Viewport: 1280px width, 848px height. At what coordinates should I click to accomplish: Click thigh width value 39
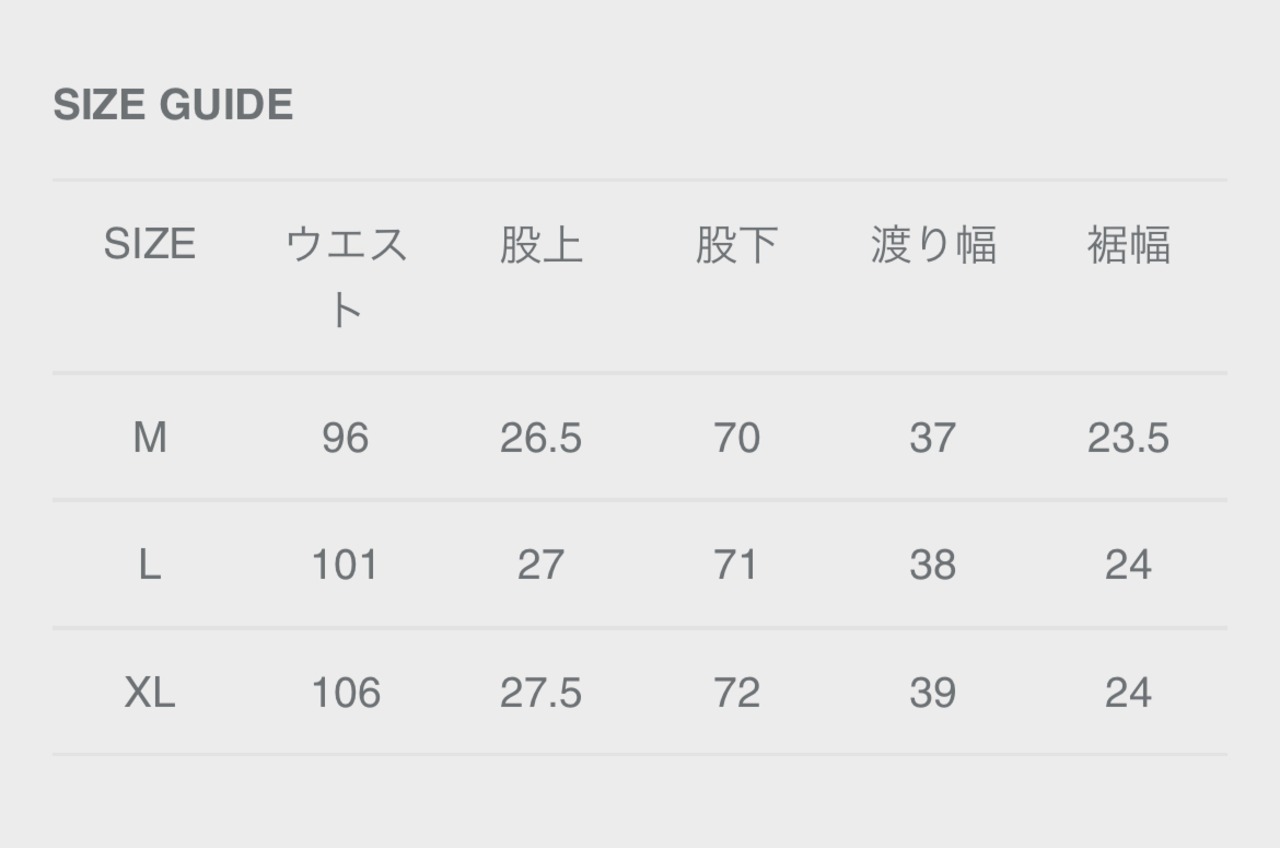(933, 692)
